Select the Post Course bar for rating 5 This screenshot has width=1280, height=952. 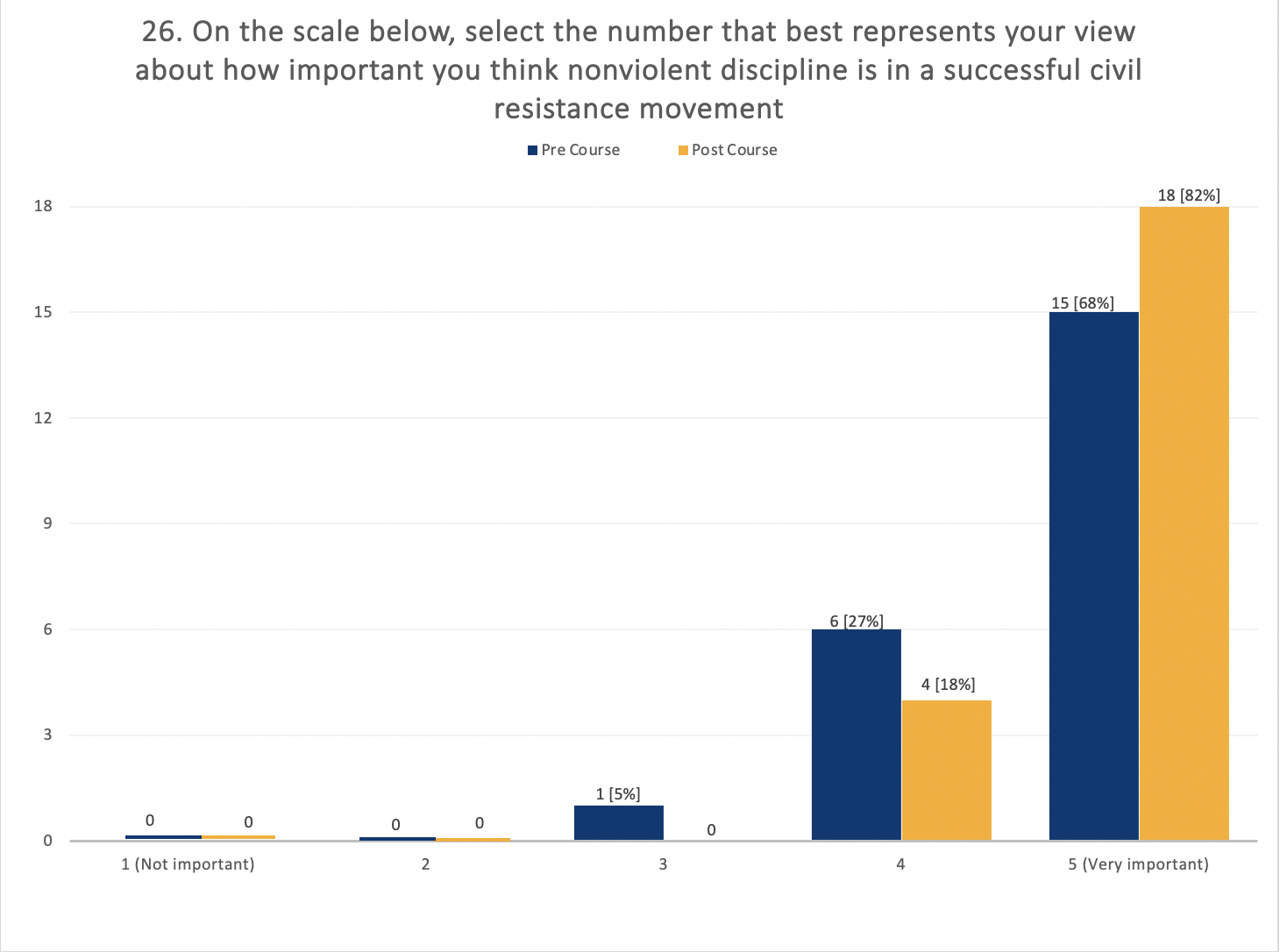pyautogui.click(x=1184, y=523)
